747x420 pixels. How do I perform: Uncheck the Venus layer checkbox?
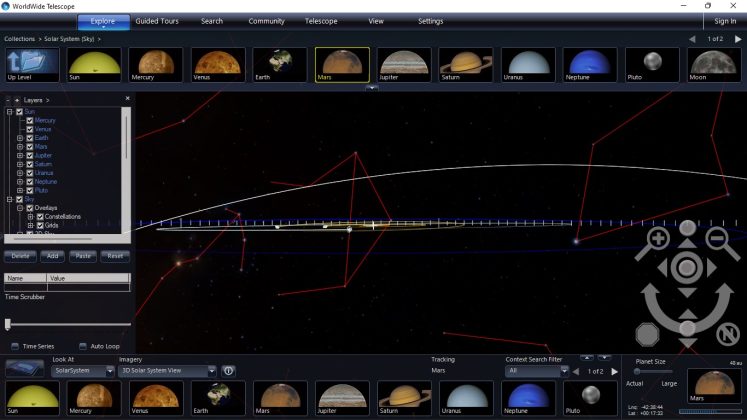coord(30,129)
